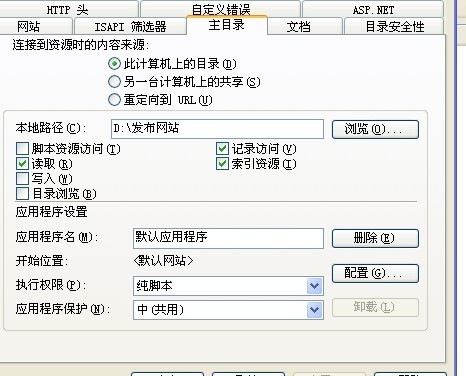Screen dimensions: 466x376
Task: Select 另一台计算机上的共享 radio option
Action: point(114,82)
